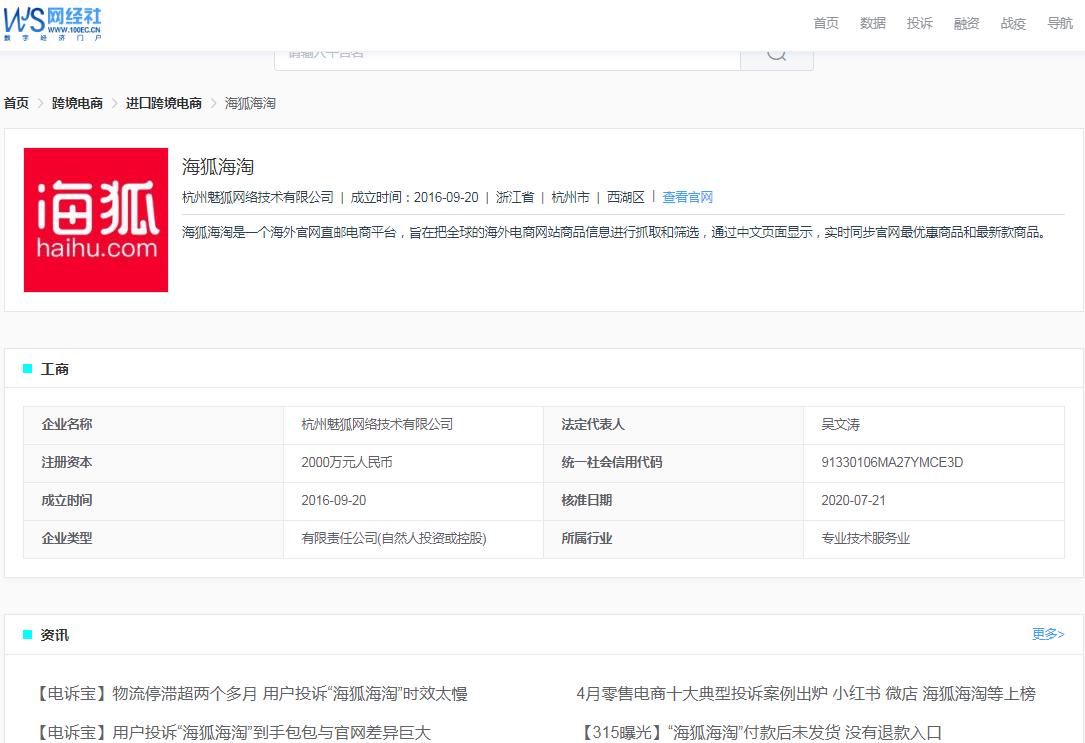Open the 更多> link in 资讯 section
Screen dimensions: 1085x743
coord(1047,633)
